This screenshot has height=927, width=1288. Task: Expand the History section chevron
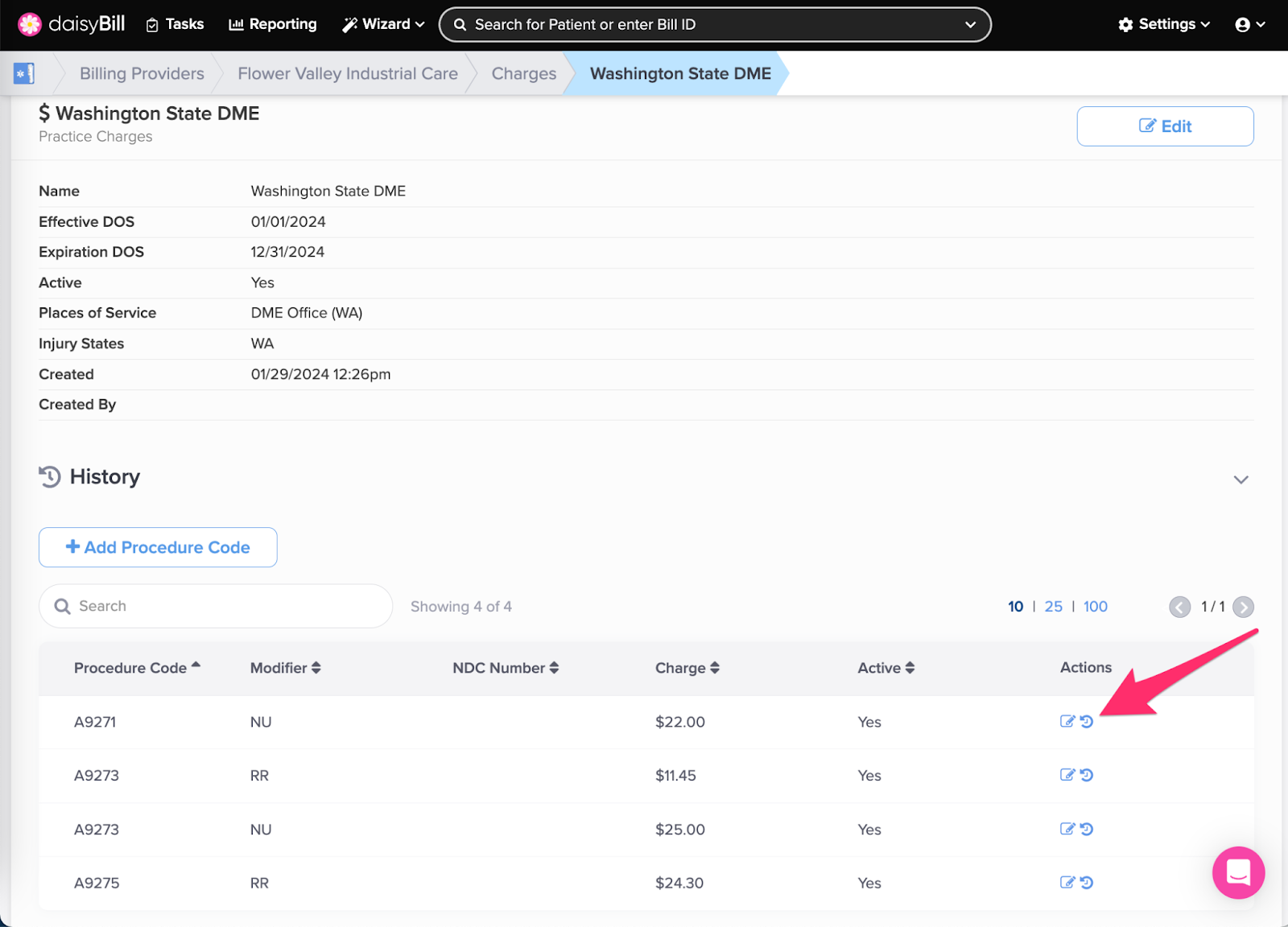(x=1241, y=480)
